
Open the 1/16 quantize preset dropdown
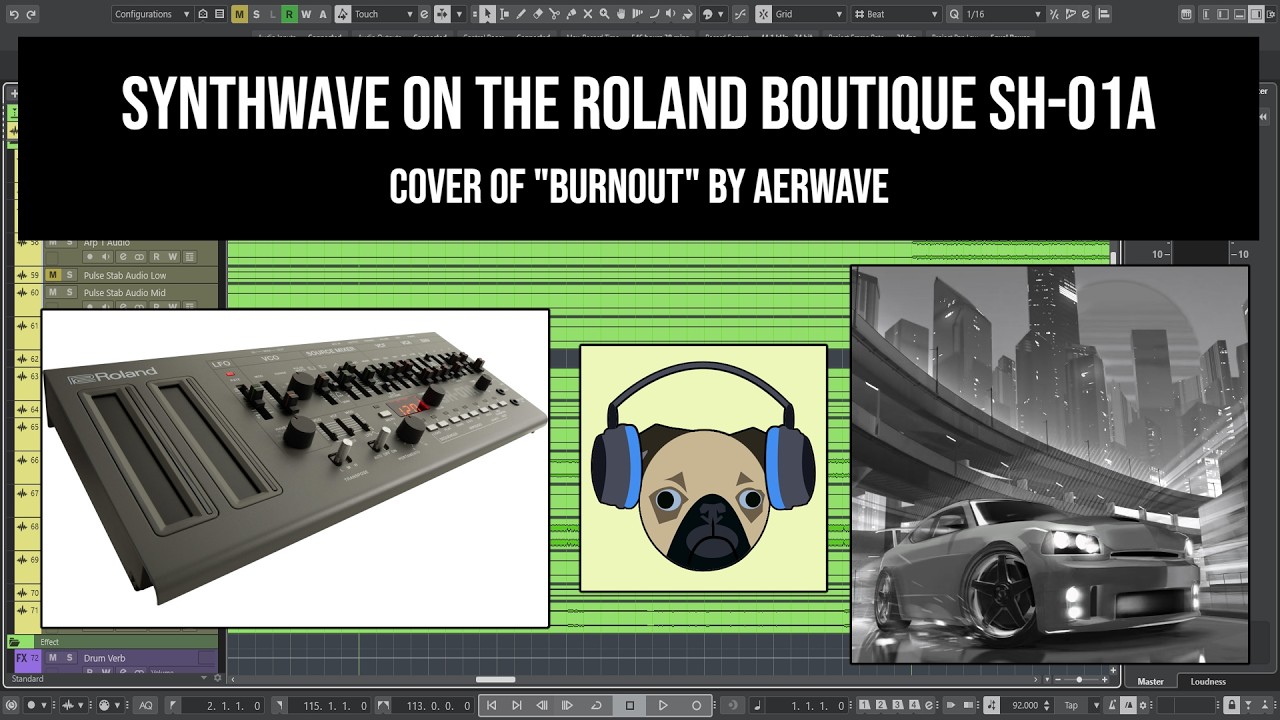coord(1003,14)
